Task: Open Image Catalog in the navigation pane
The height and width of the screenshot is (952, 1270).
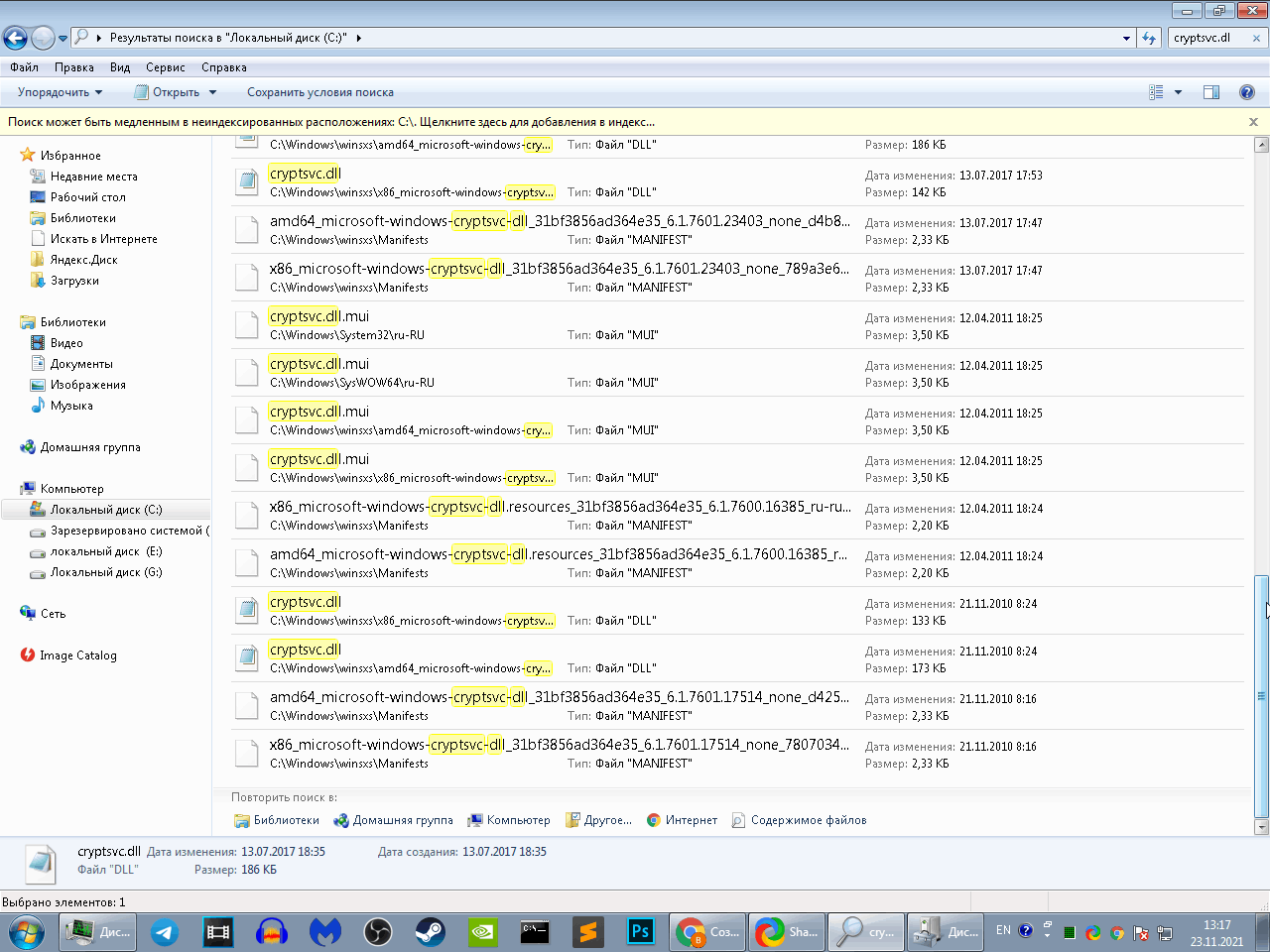Action: click(68, 655)
